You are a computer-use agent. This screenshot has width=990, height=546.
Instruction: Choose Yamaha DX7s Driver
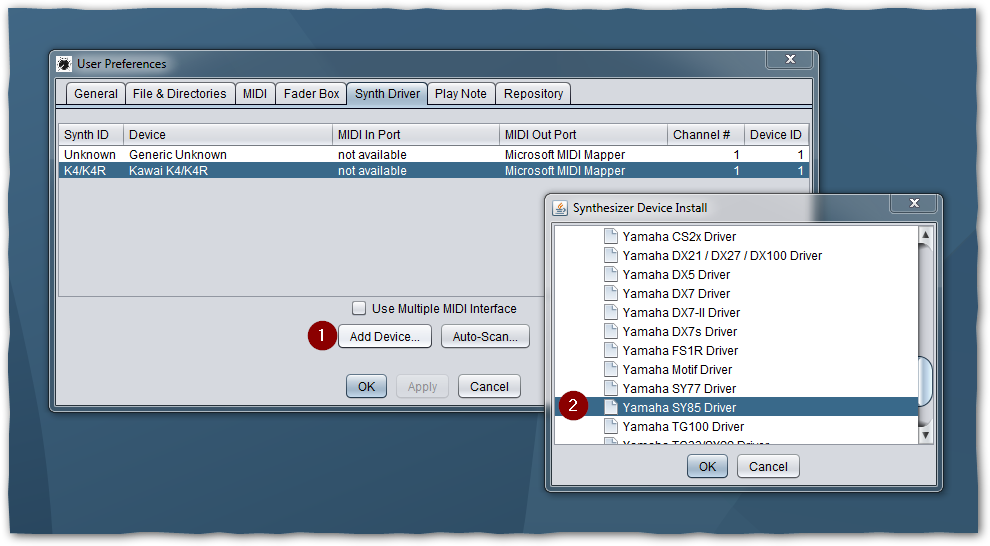[x=679, y=331]
